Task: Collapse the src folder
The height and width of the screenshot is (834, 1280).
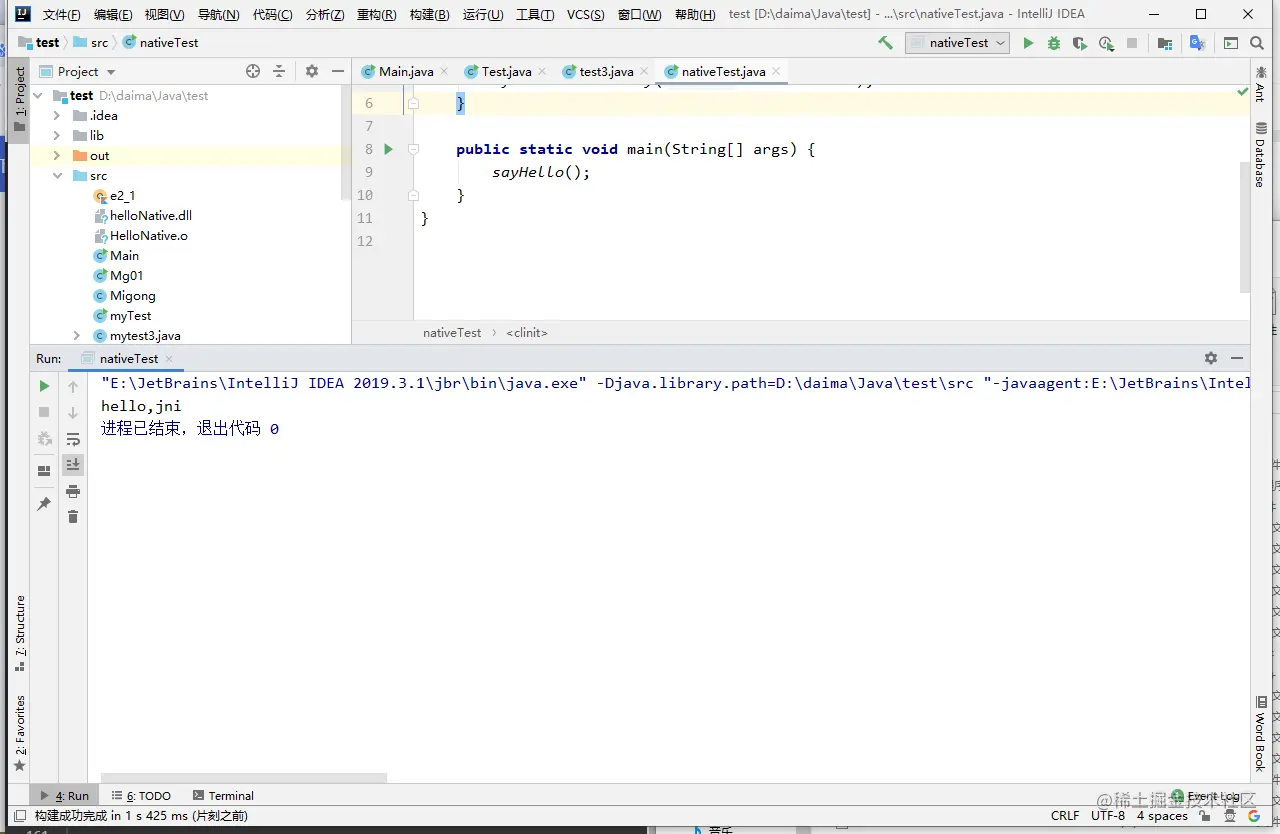Action: [x=57, y=176]
